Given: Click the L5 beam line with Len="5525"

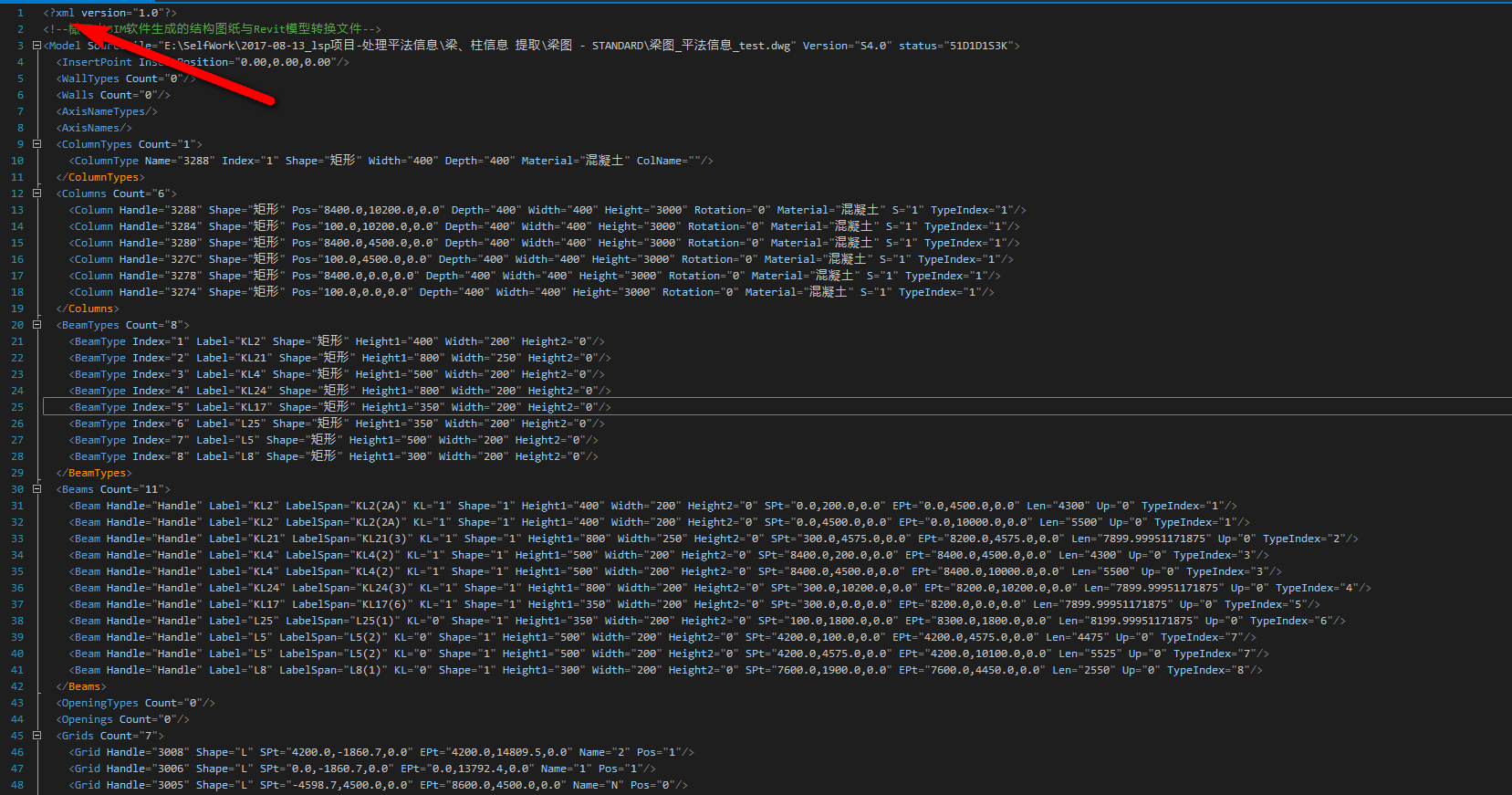Looking at the screenshot, I should (669, 654).
